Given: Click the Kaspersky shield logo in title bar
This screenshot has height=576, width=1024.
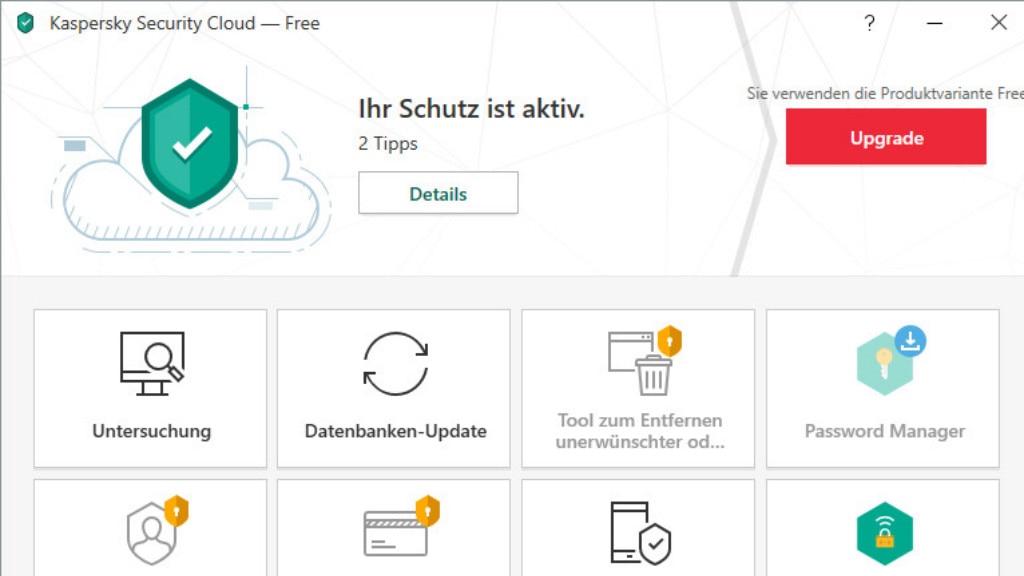Looking at the screenshot, I should (25, 22).
